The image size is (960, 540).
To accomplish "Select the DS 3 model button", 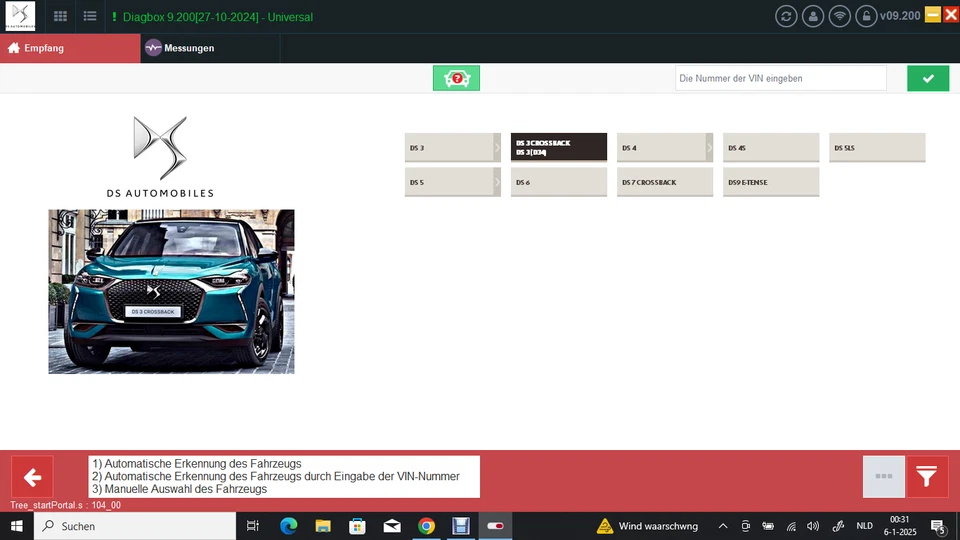I will 449,148.
